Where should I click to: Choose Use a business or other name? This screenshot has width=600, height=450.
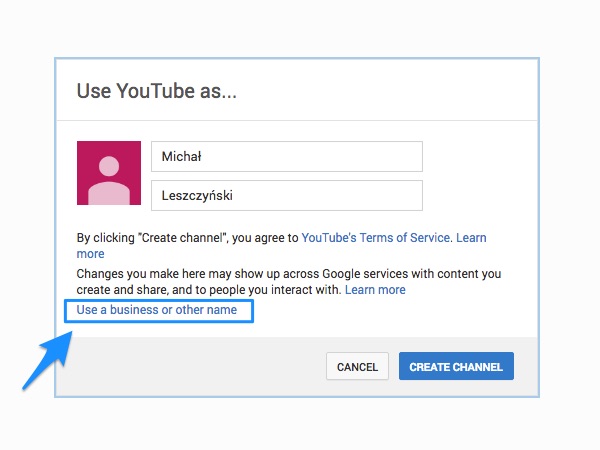click(157, 310)
